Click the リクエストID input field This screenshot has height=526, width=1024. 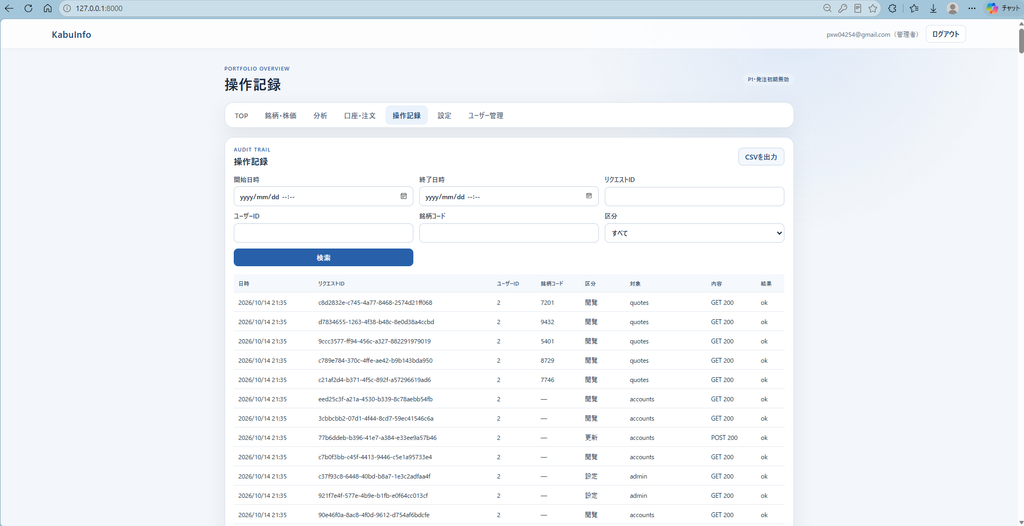pos(694,197)
